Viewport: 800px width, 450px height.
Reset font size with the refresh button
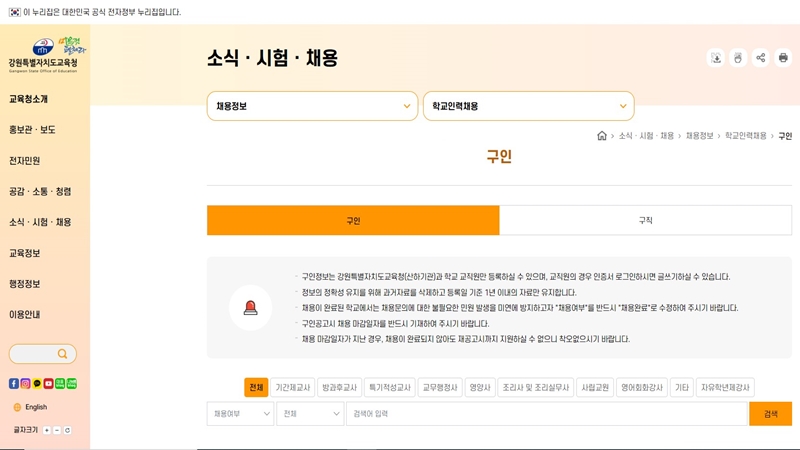[67, 430]
